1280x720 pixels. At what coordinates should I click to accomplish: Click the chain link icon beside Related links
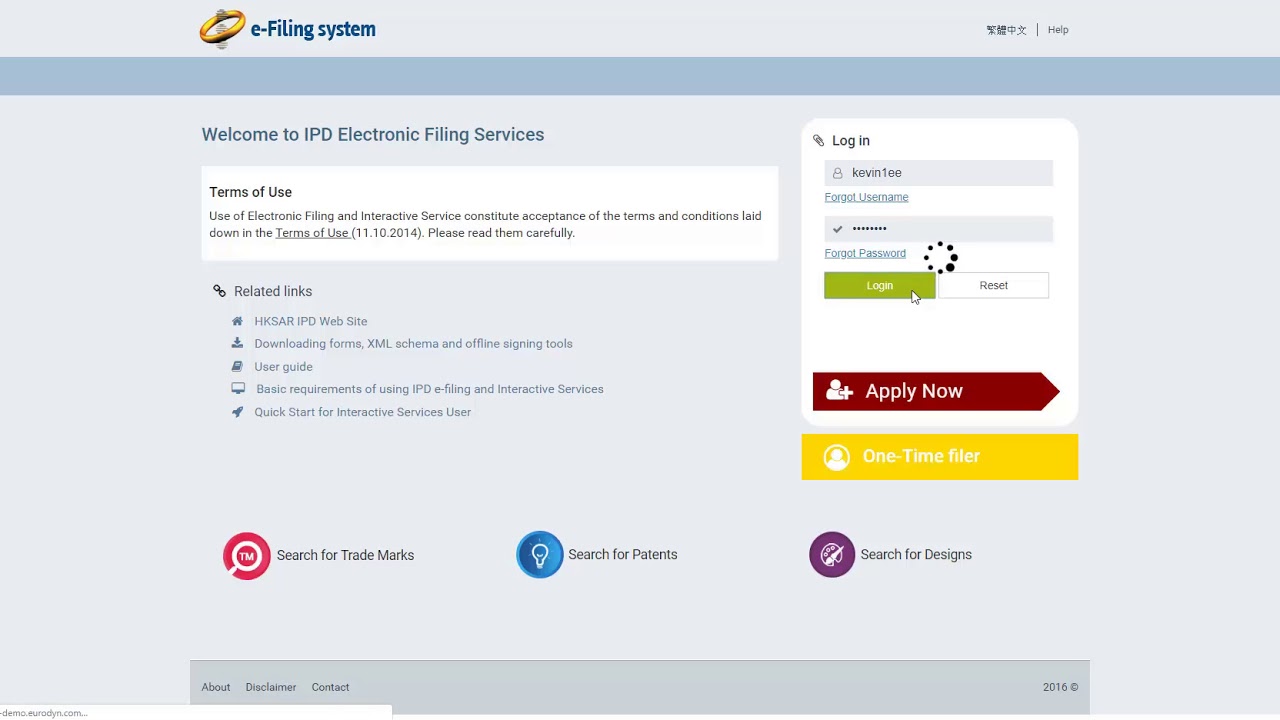click(x=220, y=291)
